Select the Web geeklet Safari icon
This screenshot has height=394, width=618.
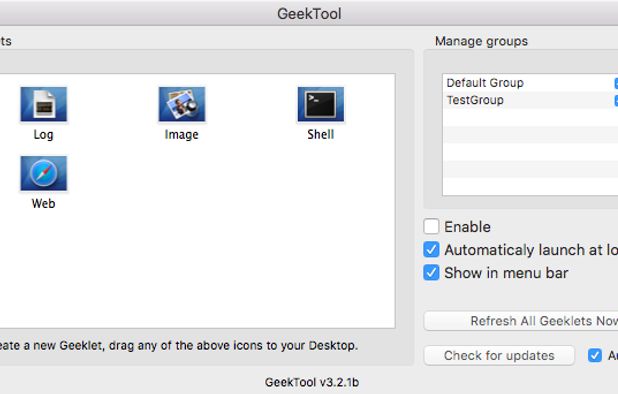click(x=43, y=173)
